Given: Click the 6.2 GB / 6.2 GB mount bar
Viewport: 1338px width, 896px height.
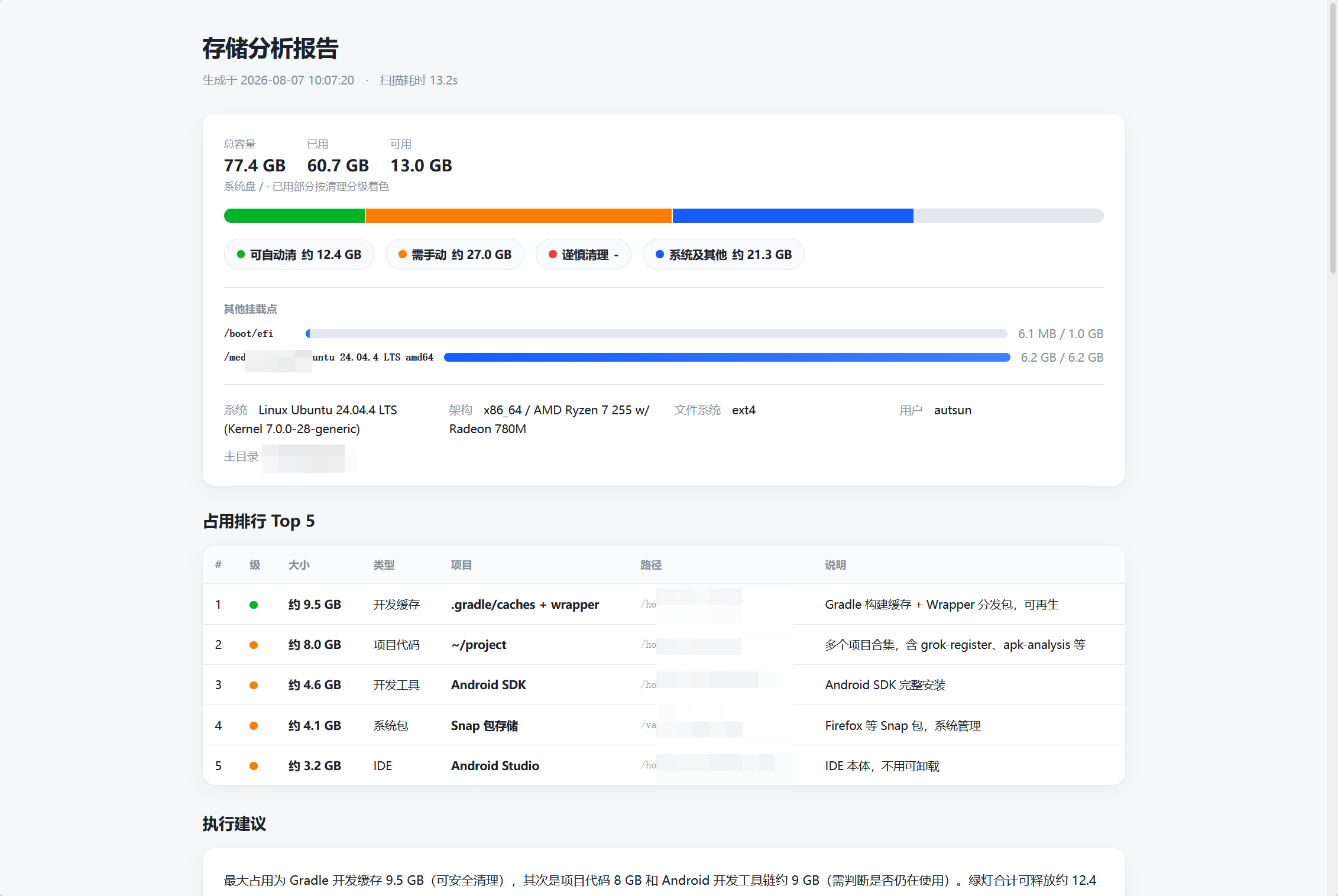Looking at the screenshot, I should [727, 358].
